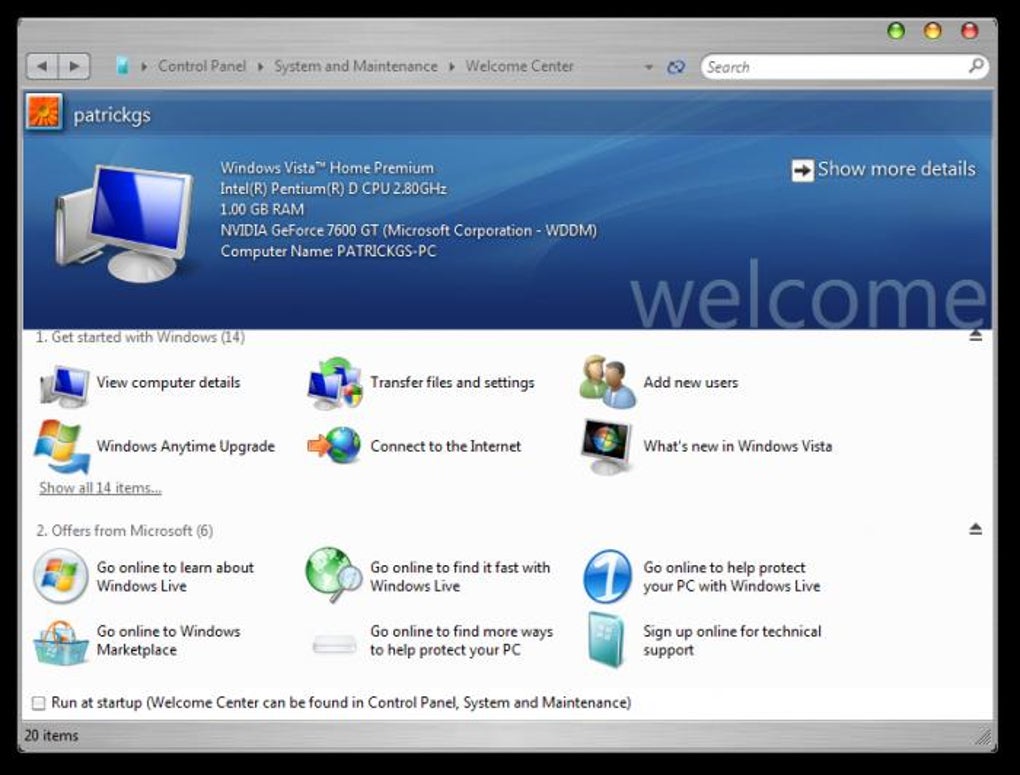Image resolution: width=1020 pixels, height=775 pixels.
Task: Open the Transfer files and settings icon
Action: [335, 383]
